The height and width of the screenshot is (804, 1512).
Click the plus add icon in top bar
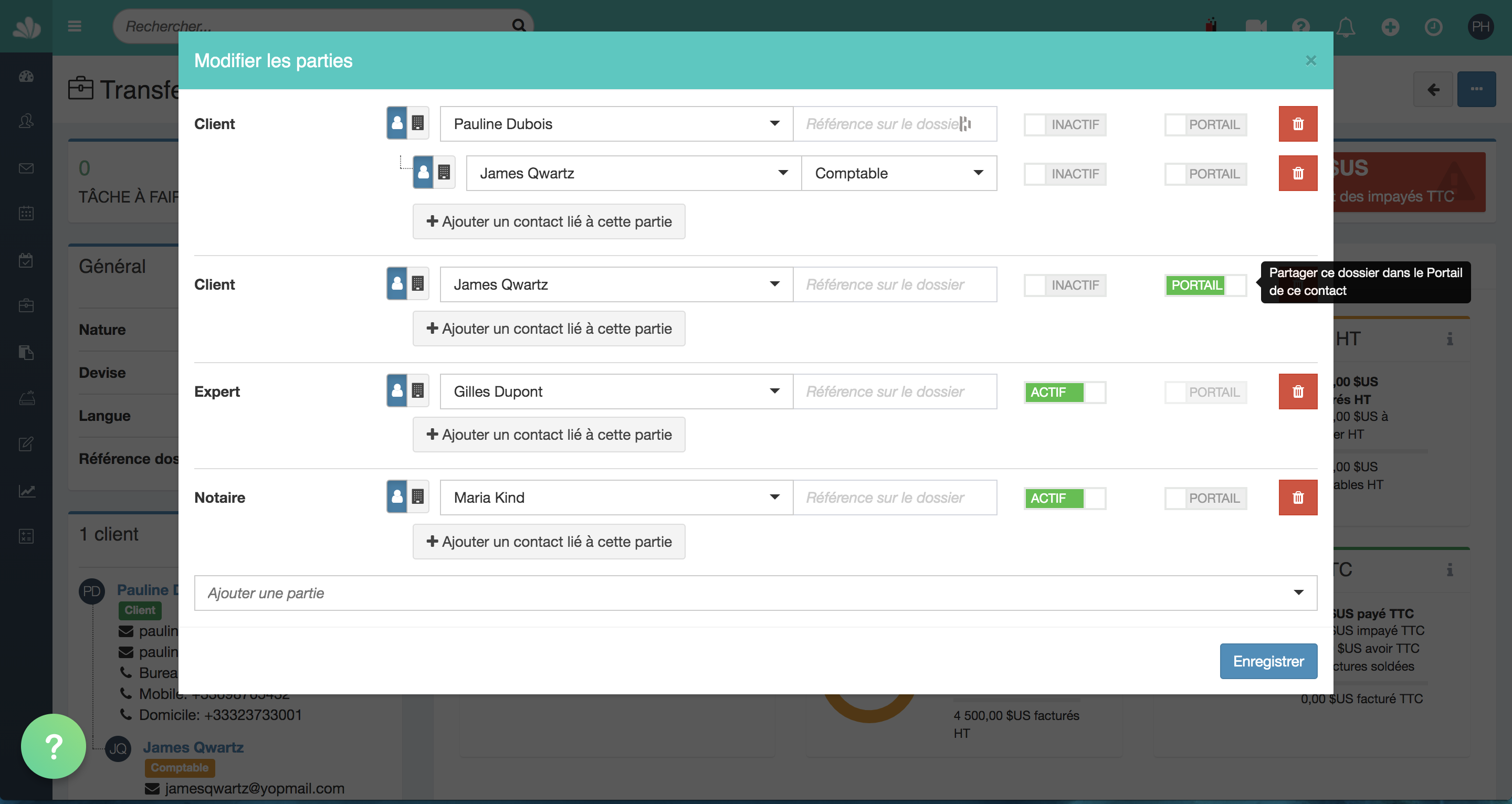coord(1390,26)
